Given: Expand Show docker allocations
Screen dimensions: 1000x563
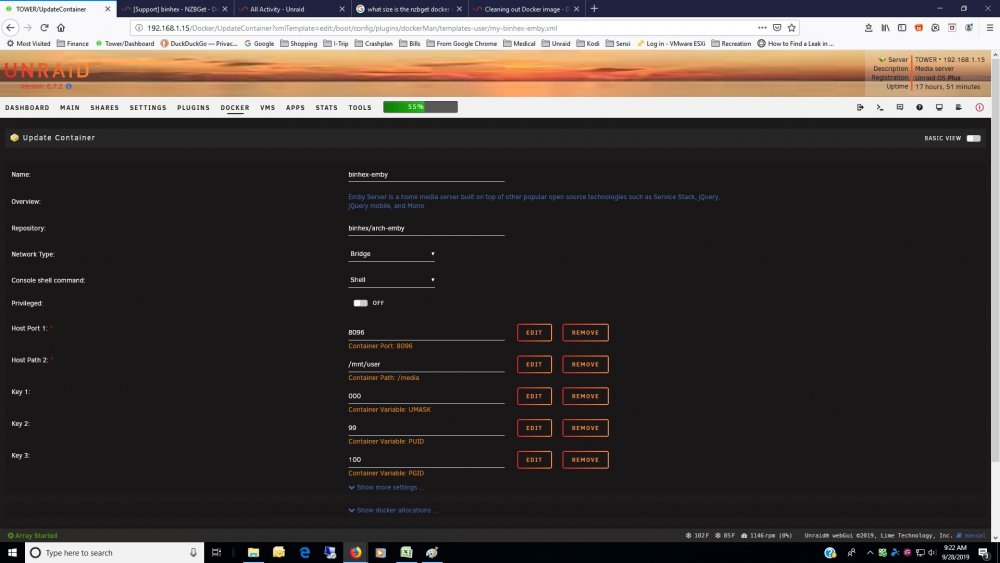Looking at the screenshot, I should [392, 510].
